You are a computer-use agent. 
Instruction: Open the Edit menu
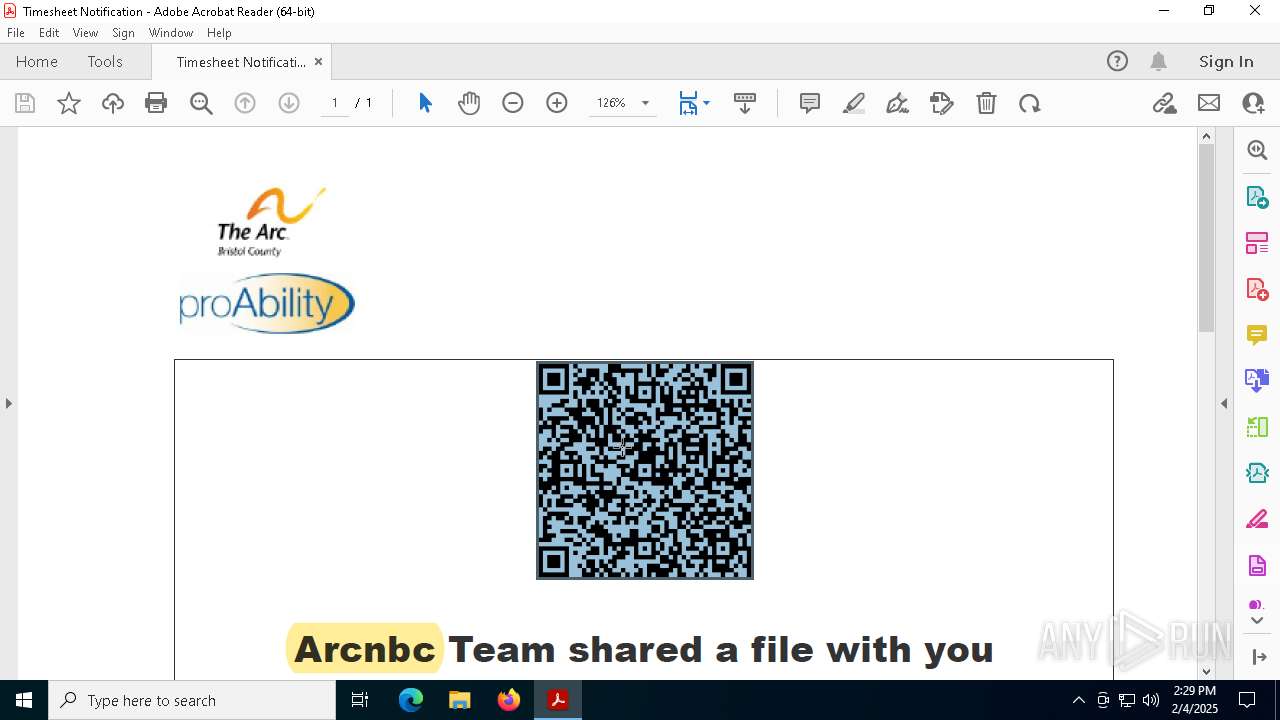pyautogui.click(x=49, y=33)
